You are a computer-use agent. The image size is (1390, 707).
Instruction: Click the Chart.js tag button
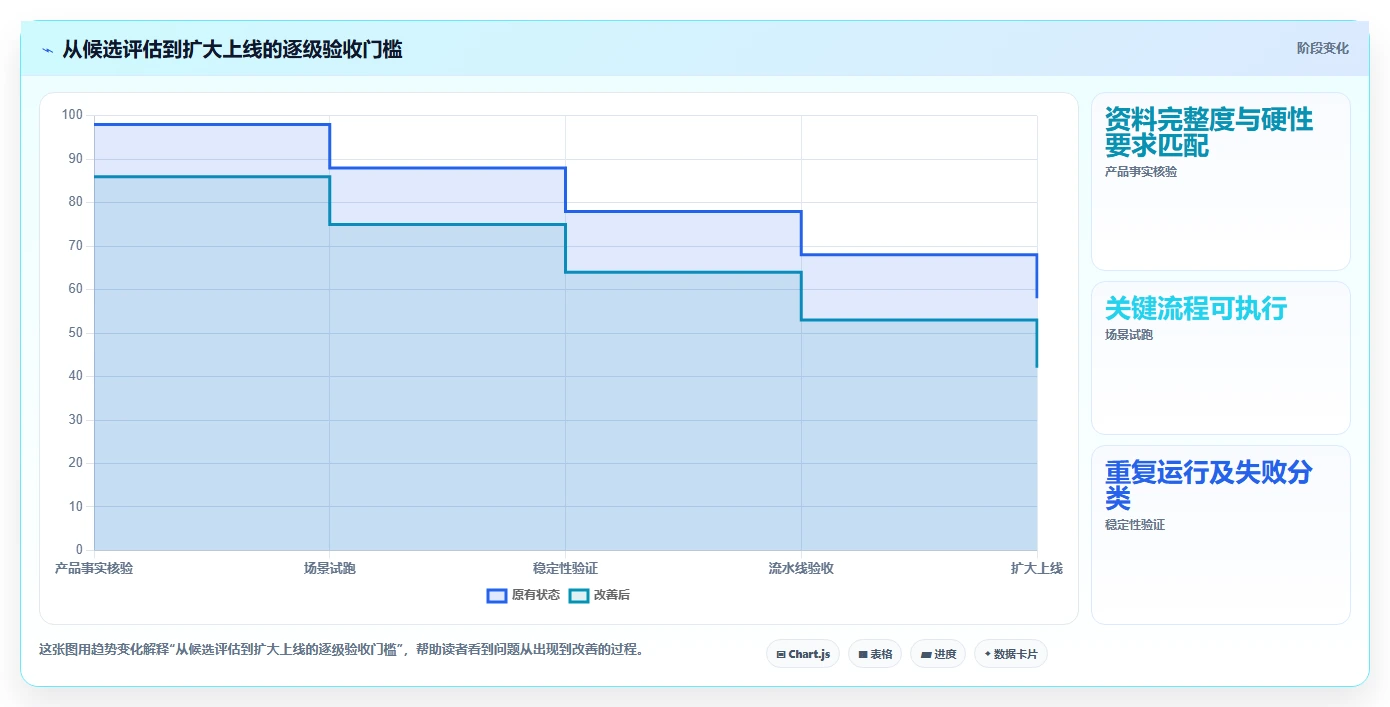tap(803, 654)
